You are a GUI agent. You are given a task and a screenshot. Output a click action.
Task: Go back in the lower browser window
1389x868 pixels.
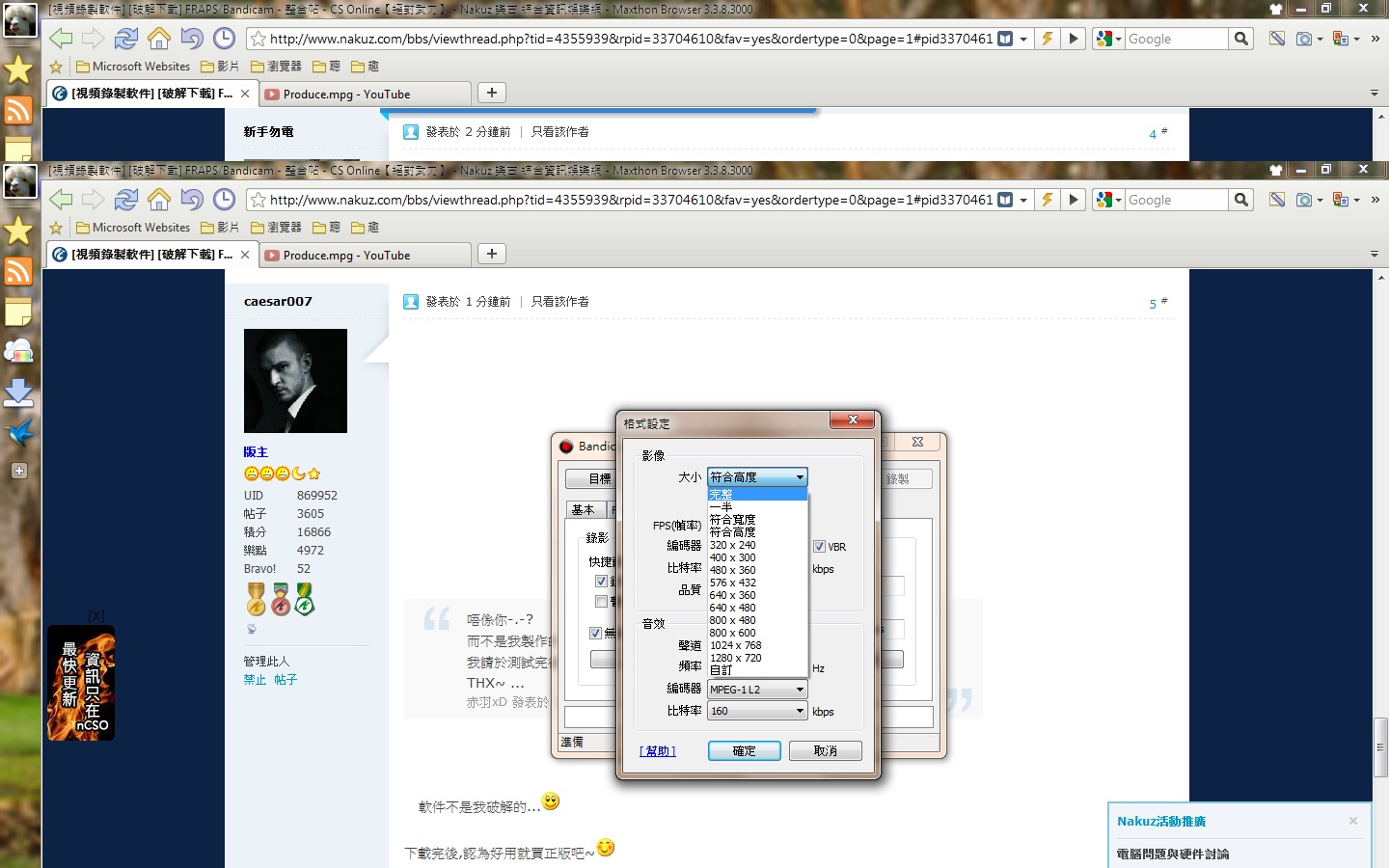coord(61,200)
